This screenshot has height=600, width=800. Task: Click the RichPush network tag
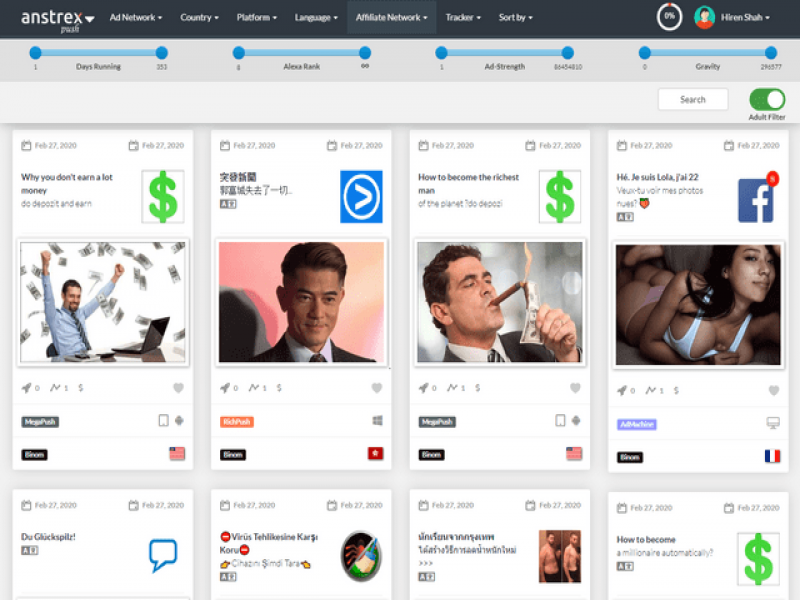pos(237,422)
